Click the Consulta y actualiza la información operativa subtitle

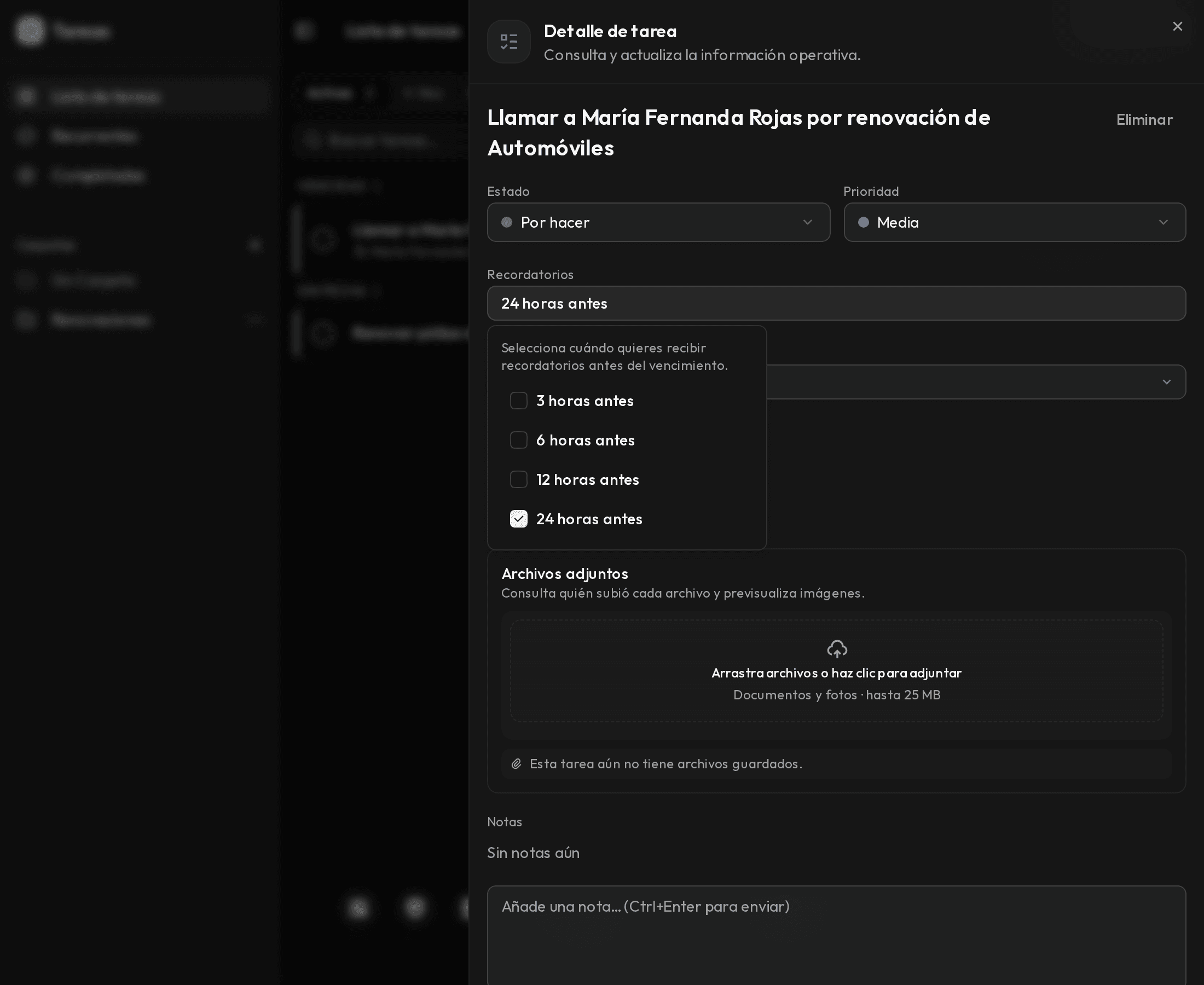coord(702,55)
